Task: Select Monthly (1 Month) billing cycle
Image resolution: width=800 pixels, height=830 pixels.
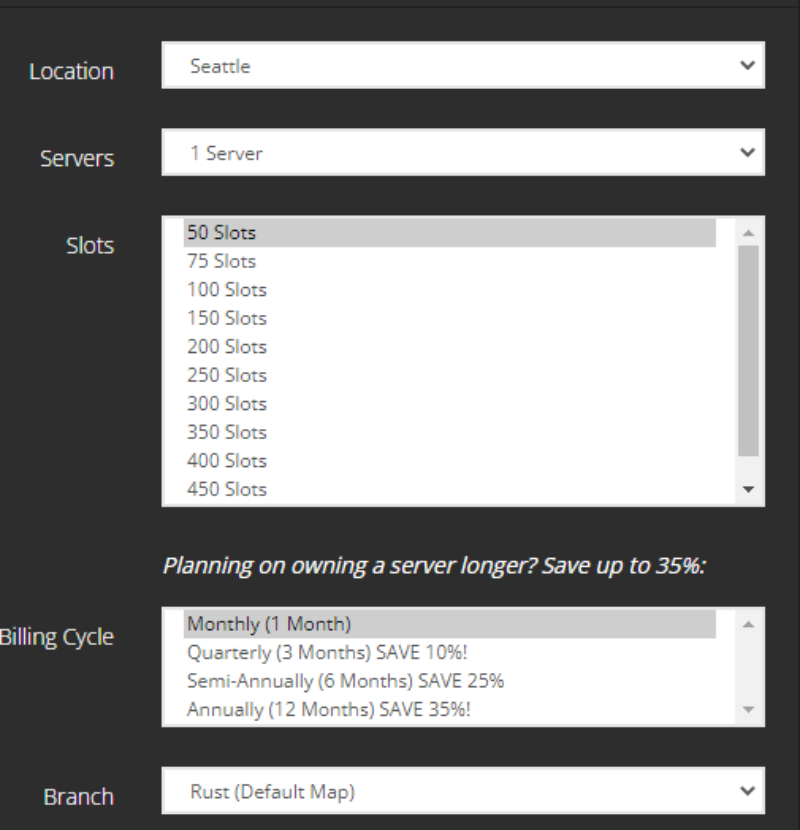Action: point(450,624)
